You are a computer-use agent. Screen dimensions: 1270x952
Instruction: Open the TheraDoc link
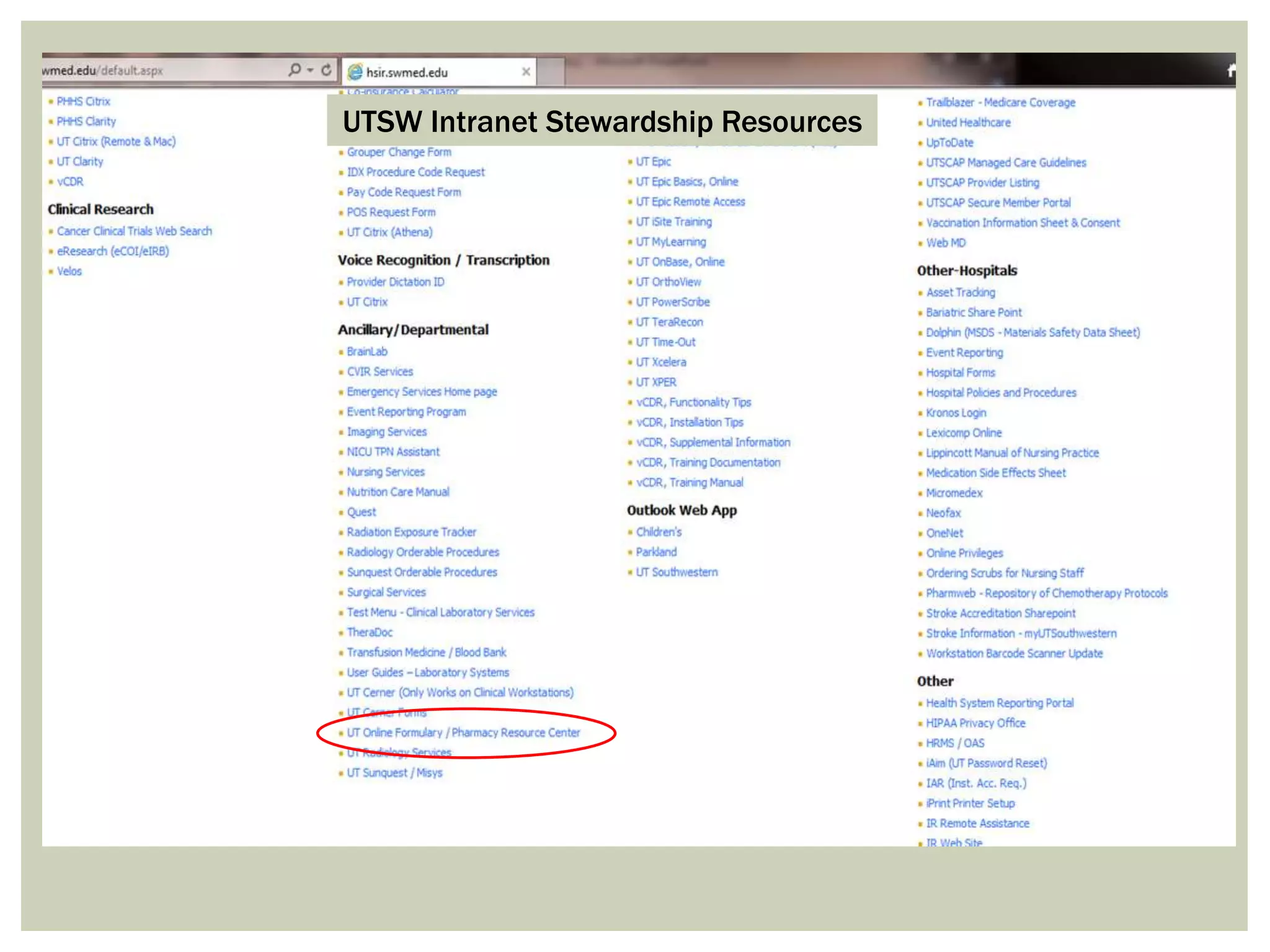point(370,632)
